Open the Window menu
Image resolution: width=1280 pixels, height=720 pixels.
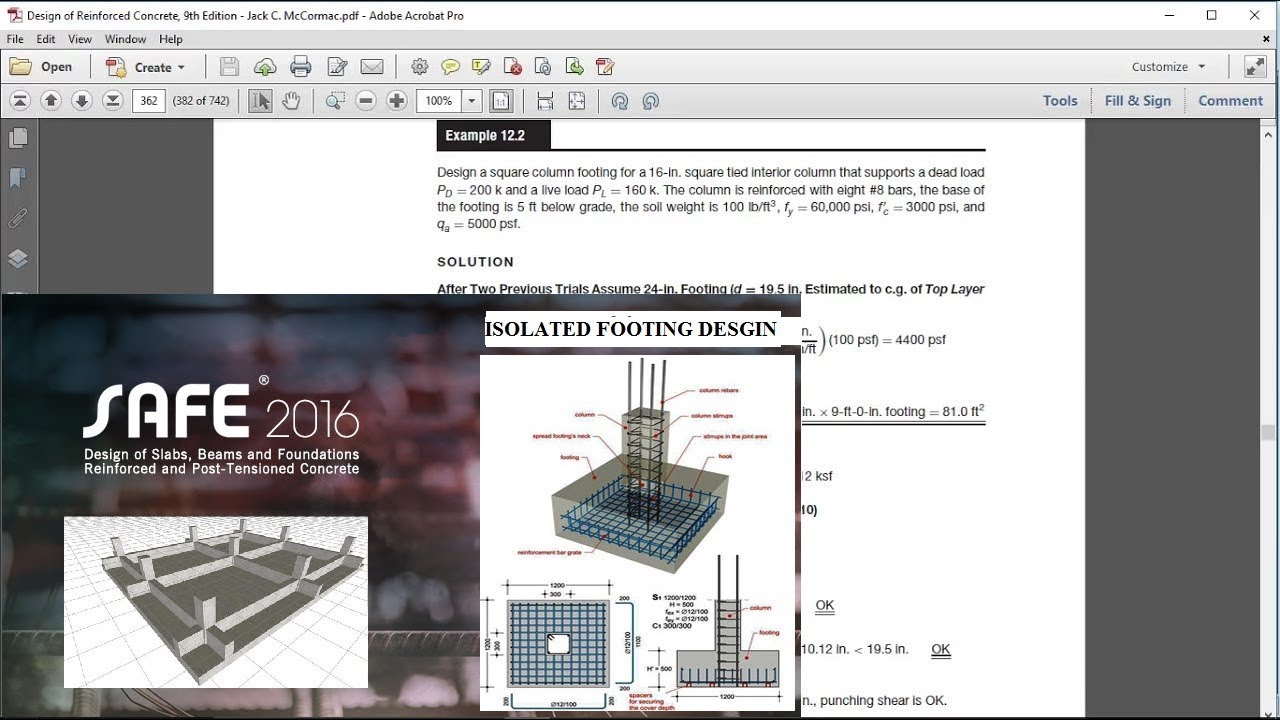[126, 39]
